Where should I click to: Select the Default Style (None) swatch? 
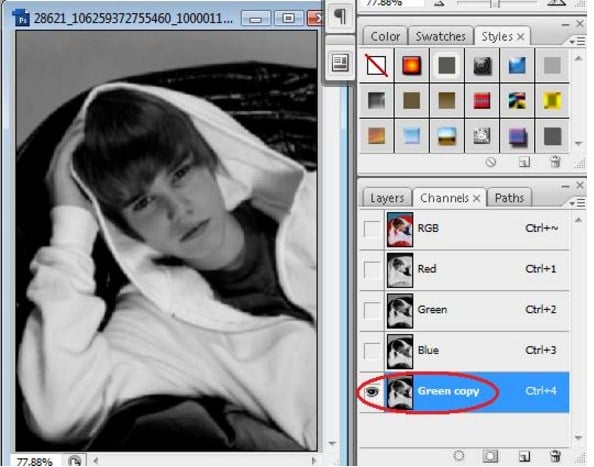point(376,65)
